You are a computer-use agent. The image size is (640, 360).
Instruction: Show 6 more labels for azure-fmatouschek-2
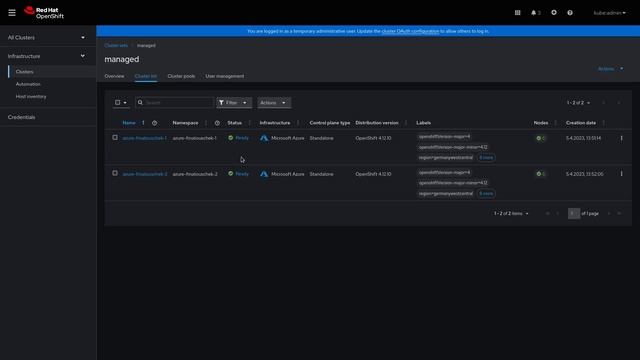tap(486, 193)
